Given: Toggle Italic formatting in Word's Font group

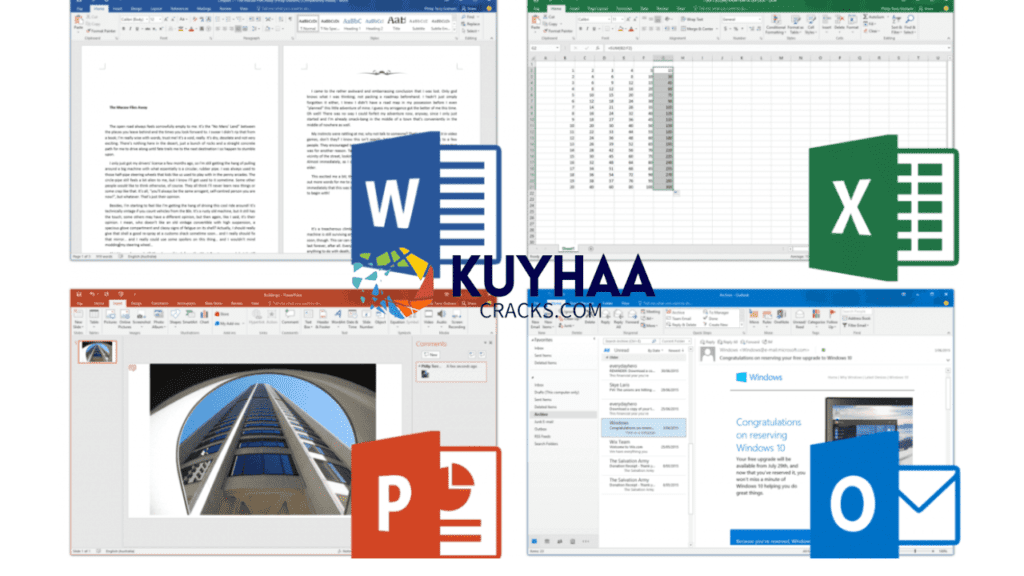Looking at the screenshot, I should click(129, 28).
